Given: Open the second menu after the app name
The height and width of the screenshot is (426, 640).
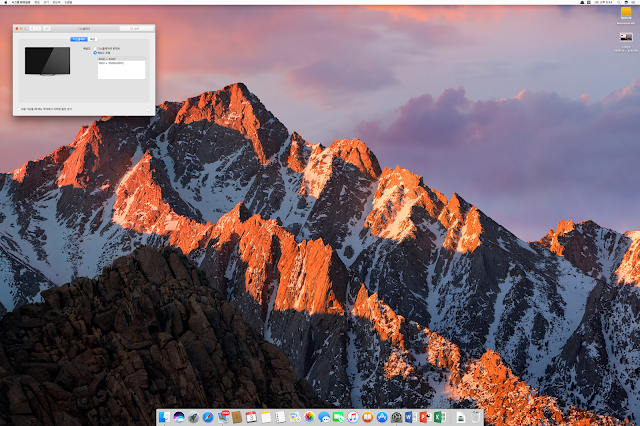Looking at the screenshot, I should [x=46, y=2].
